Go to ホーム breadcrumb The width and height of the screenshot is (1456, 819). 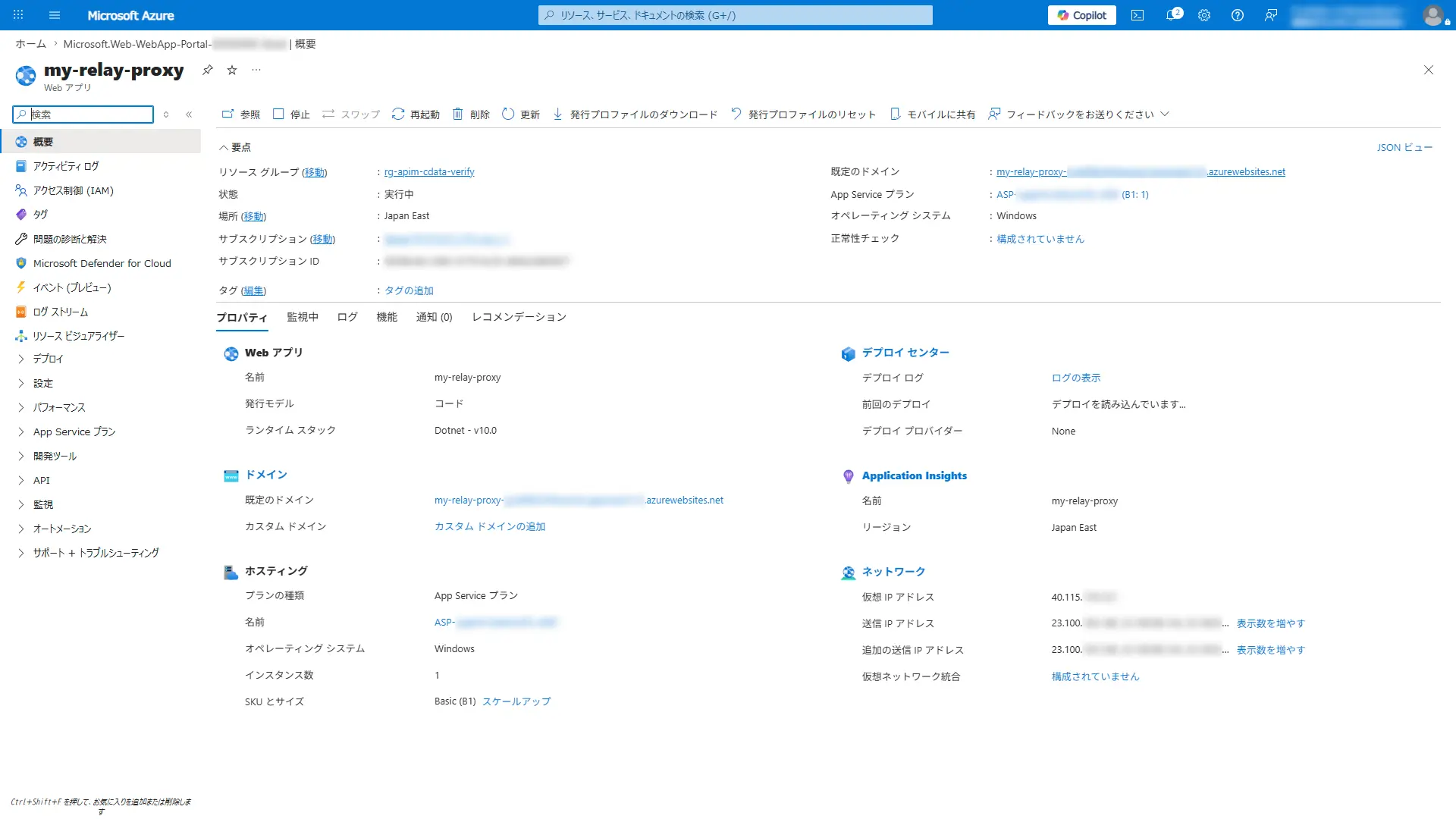[31, 44]
